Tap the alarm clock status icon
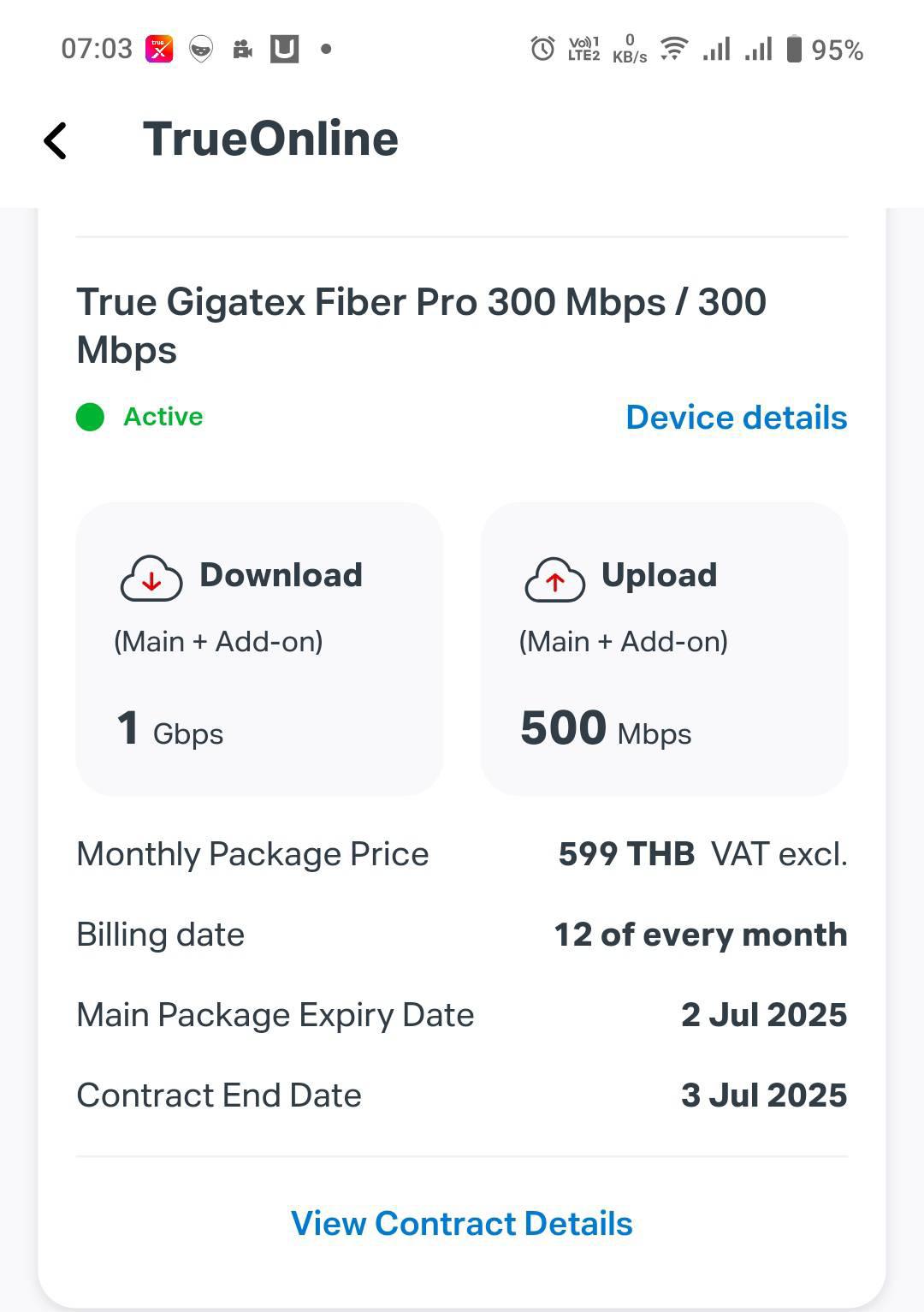 click(x=542, y=49)
